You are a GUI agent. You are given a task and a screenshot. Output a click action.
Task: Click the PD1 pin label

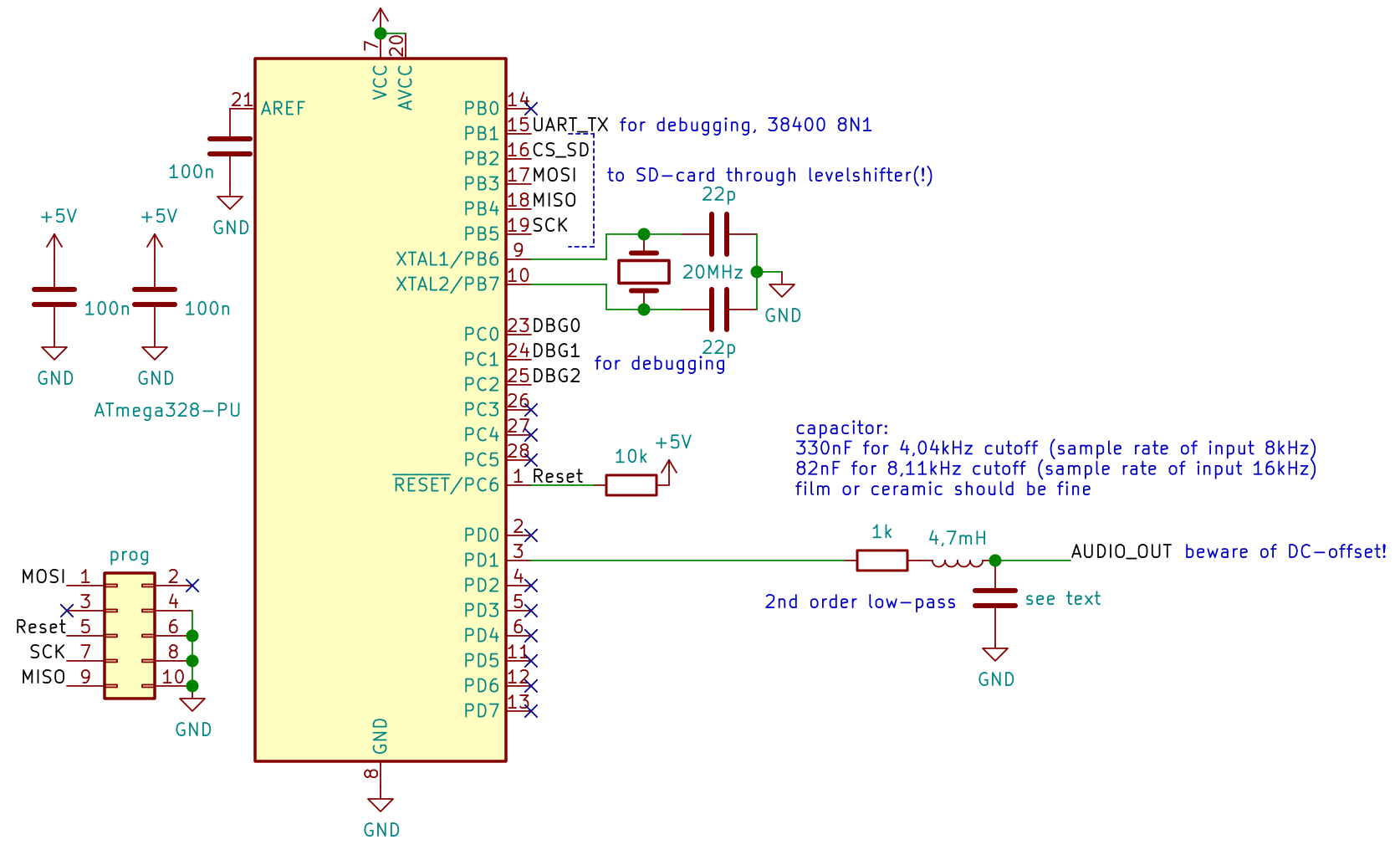click(482, 561)
